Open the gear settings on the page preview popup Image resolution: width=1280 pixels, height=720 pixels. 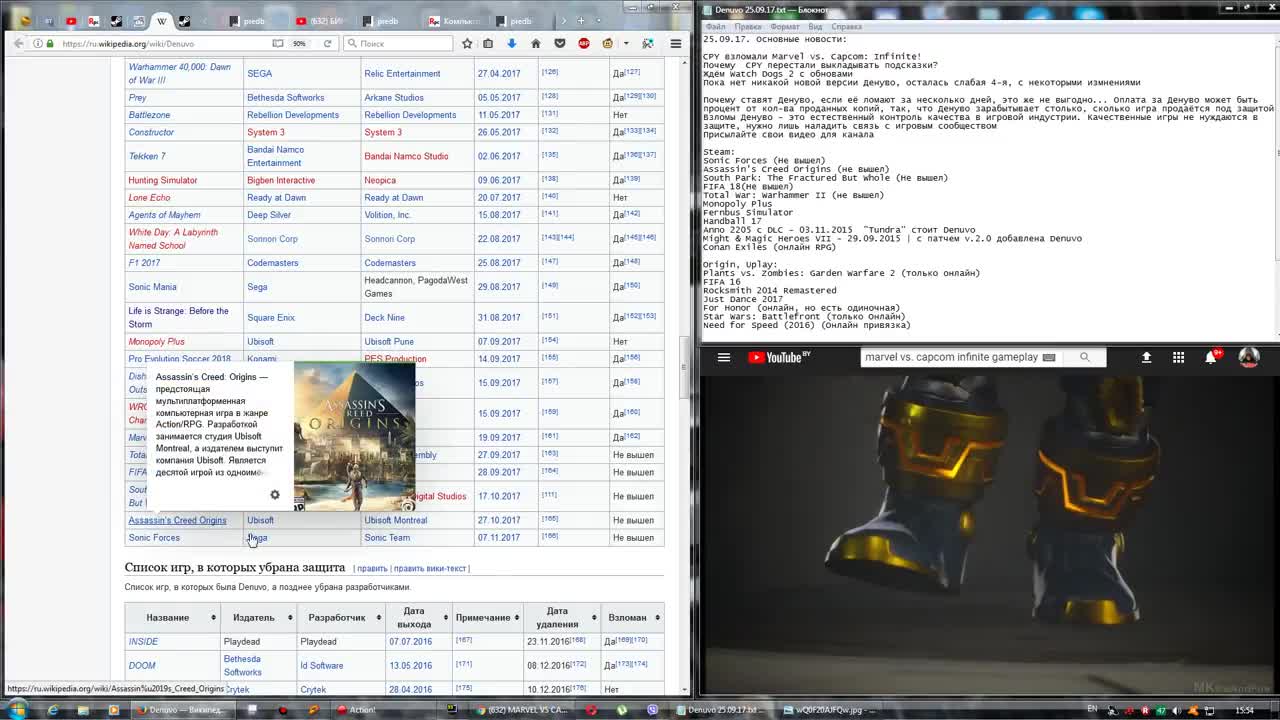pyautogui.click(x=275, y=495)
